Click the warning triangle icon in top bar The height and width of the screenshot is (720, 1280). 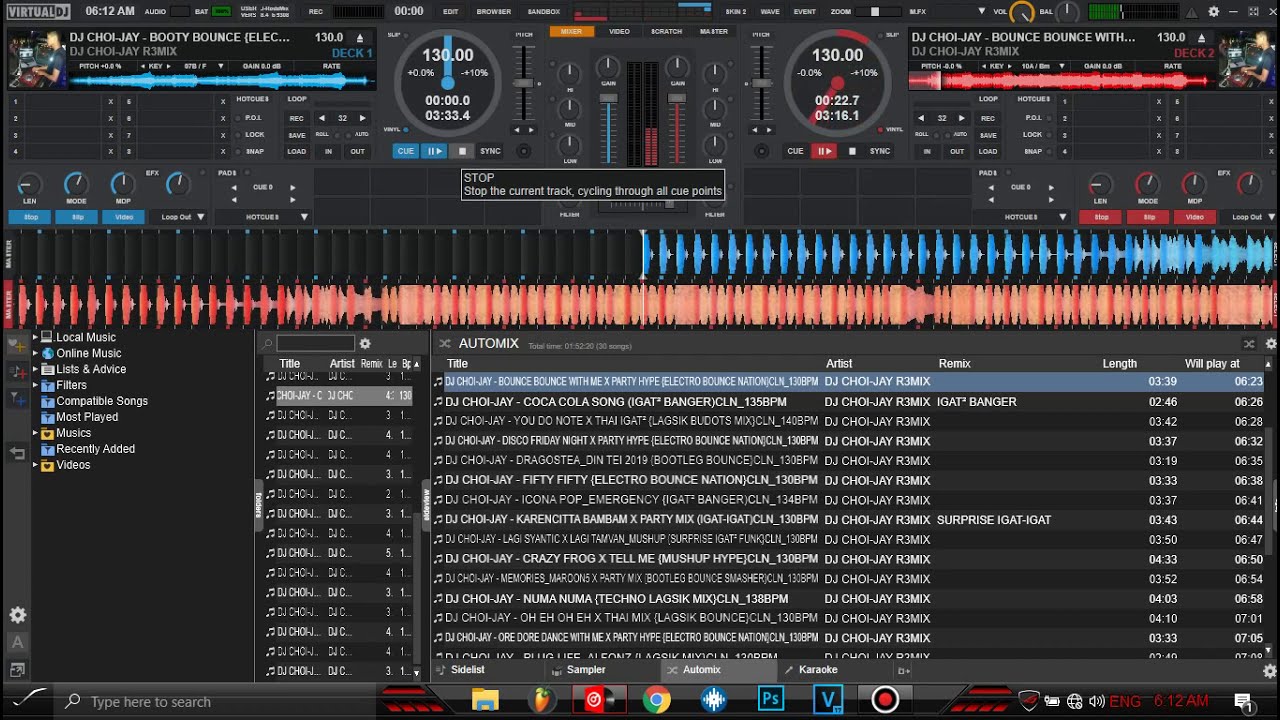click(x=1192, y=12)
